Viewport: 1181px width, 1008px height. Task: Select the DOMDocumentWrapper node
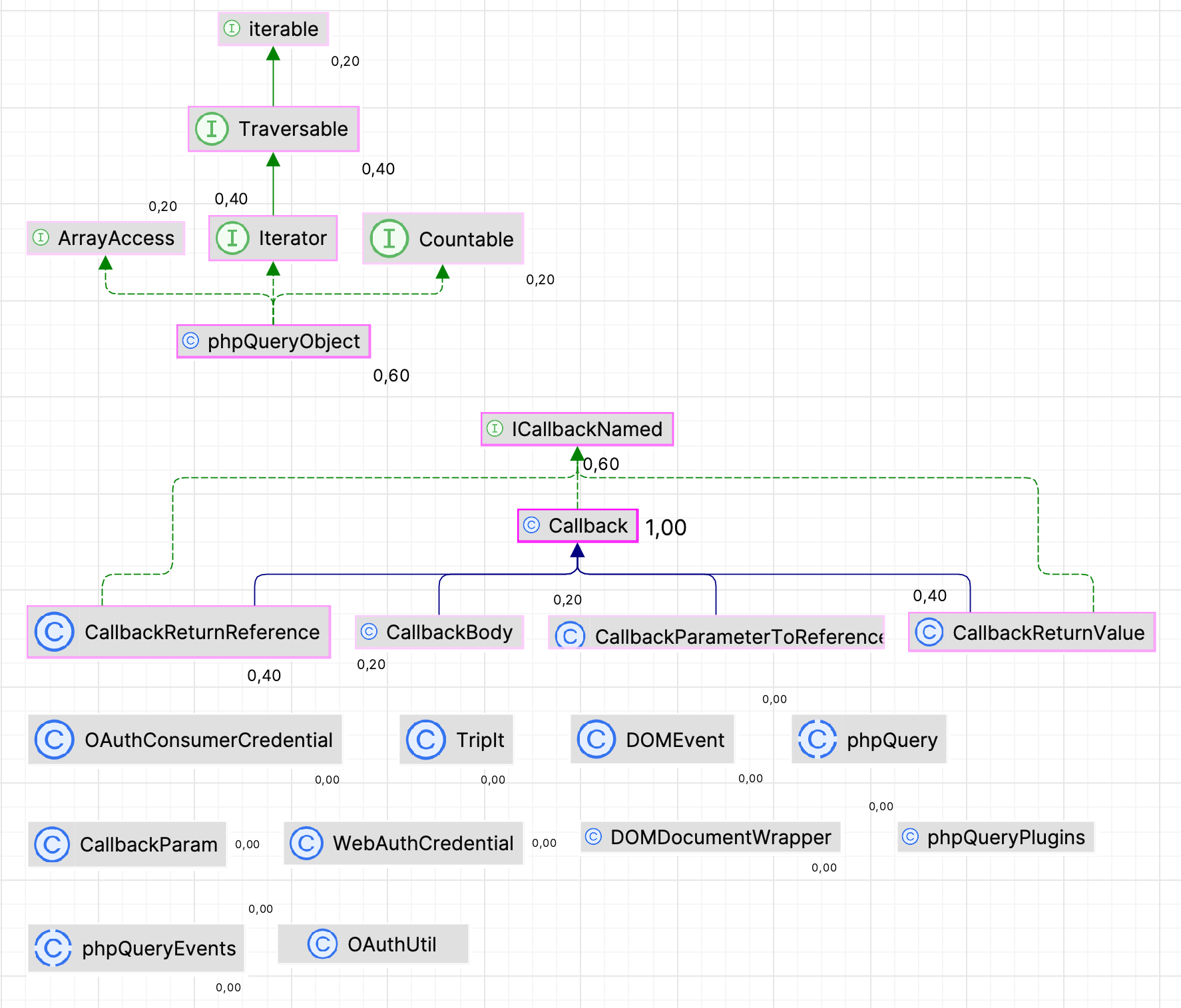pos(710,837)
